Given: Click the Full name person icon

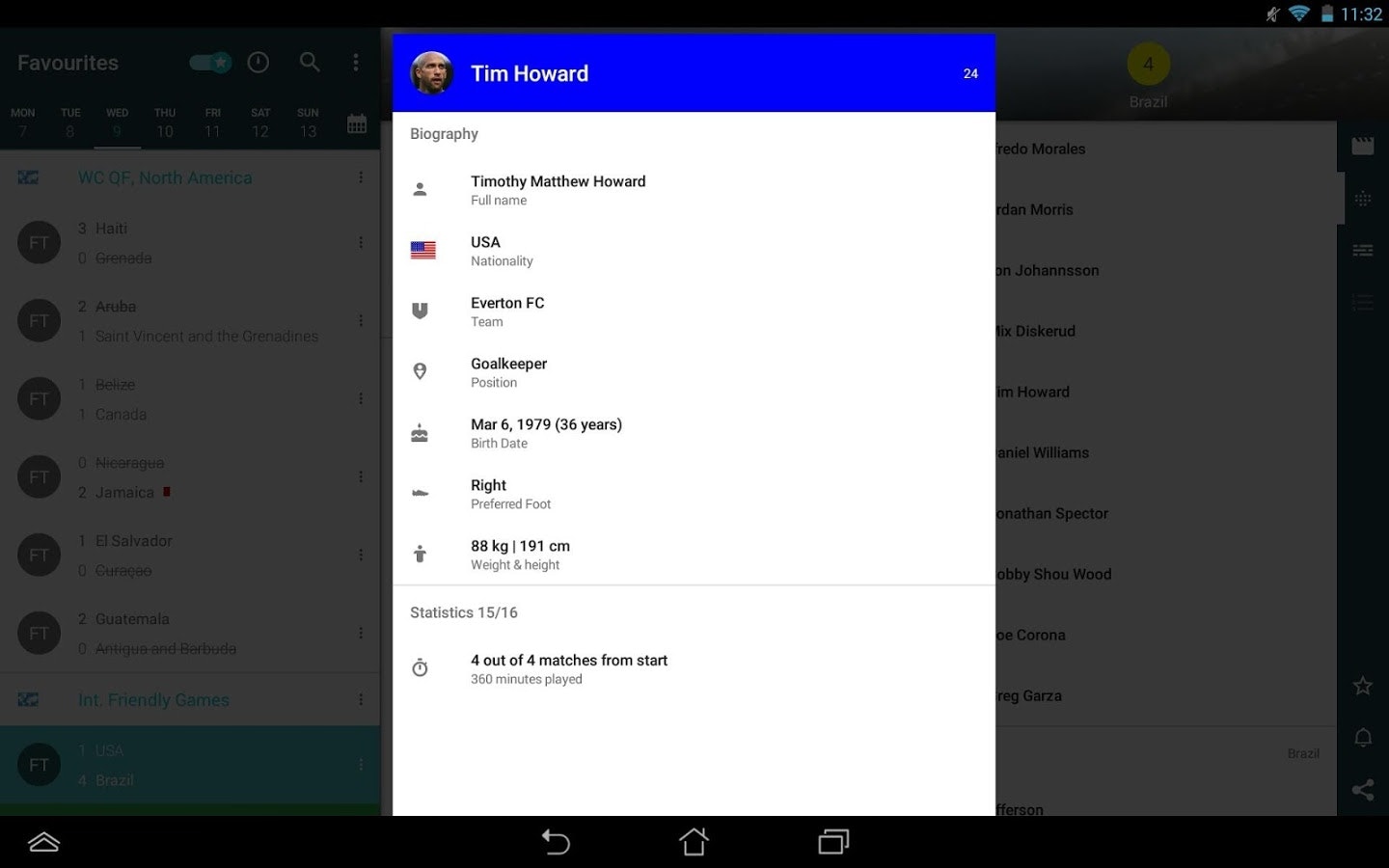Looking at the screenshot, I should click(420, 190).
